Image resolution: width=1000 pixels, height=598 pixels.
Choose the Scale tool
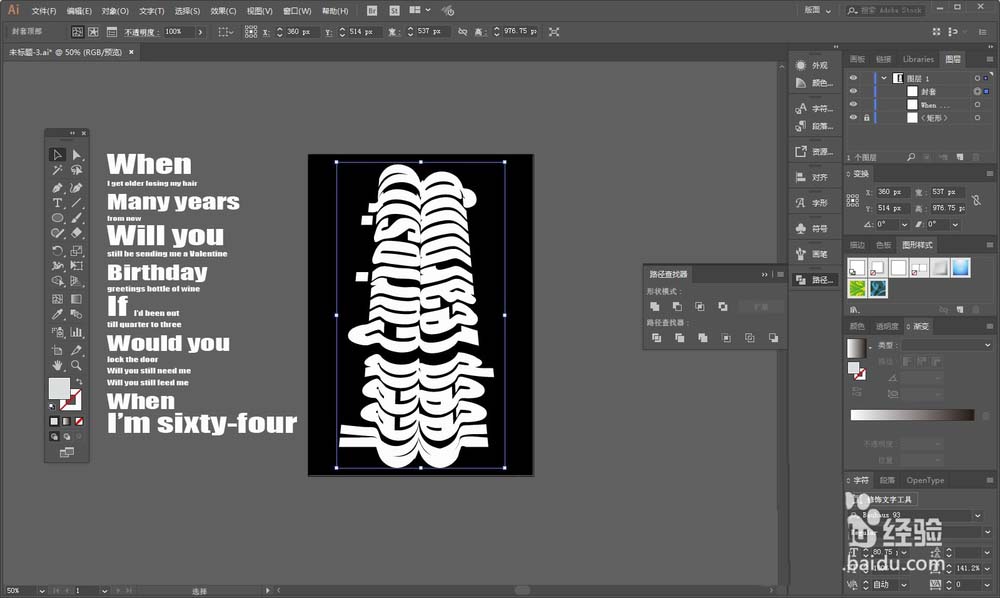[77, 251]
